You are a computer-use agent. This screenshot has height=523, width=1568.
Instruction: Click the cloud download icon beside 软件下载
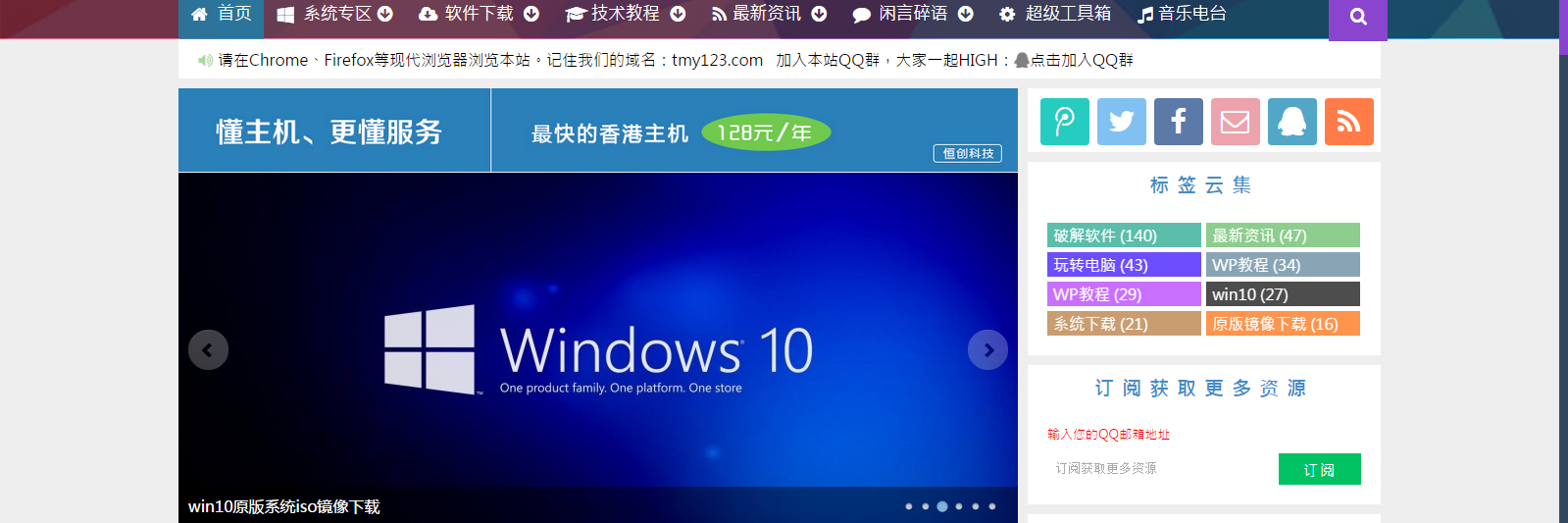coord(428,14)
